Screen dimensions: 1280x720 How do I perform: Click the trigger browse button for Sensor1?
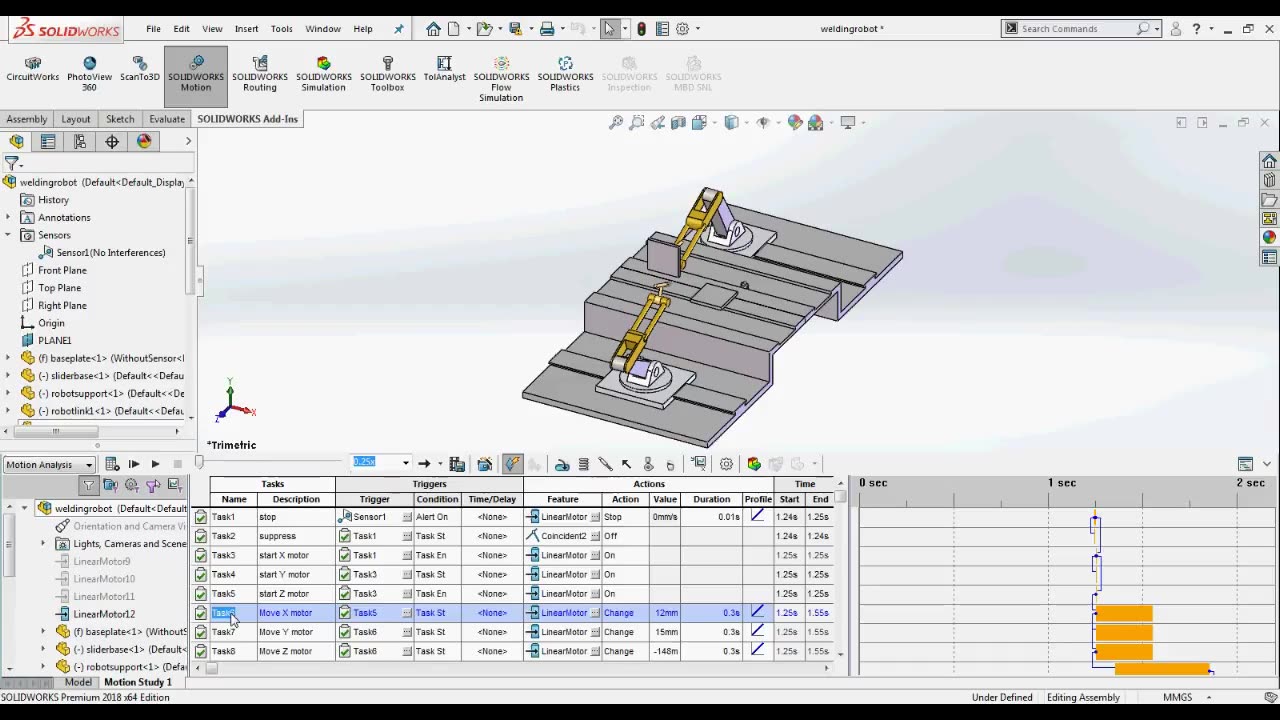407,517
